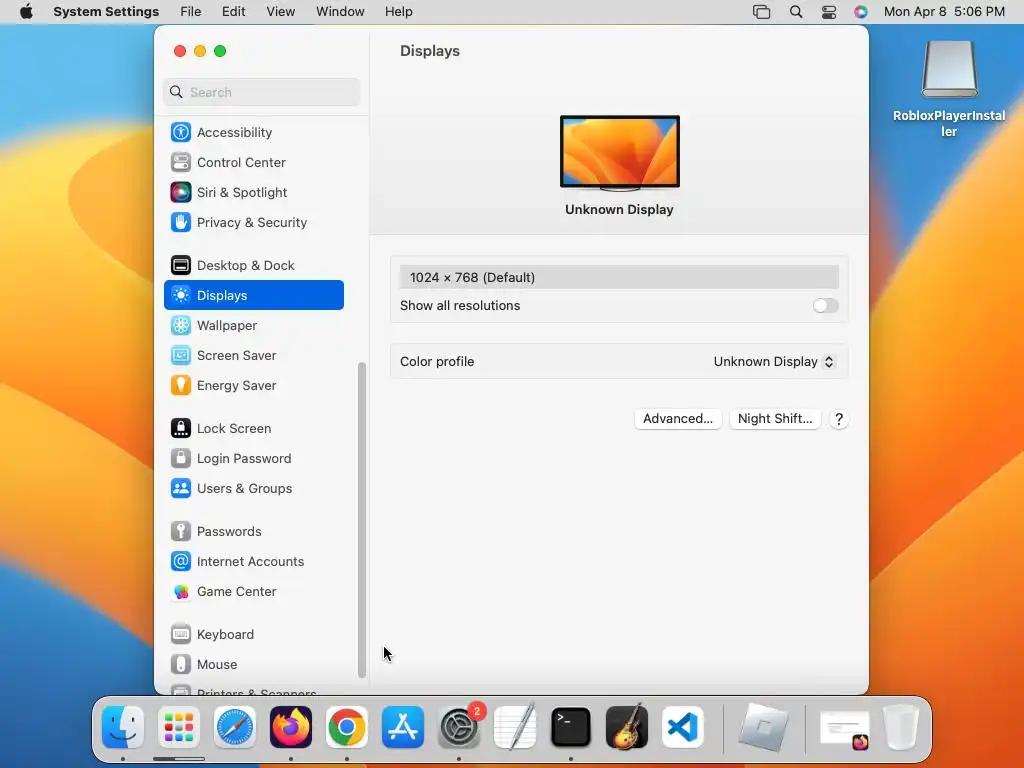Viewport: 1024px width, 768px height.
Task: Launch Google Chrome from the Dock
Action: [x=347, y=727]
